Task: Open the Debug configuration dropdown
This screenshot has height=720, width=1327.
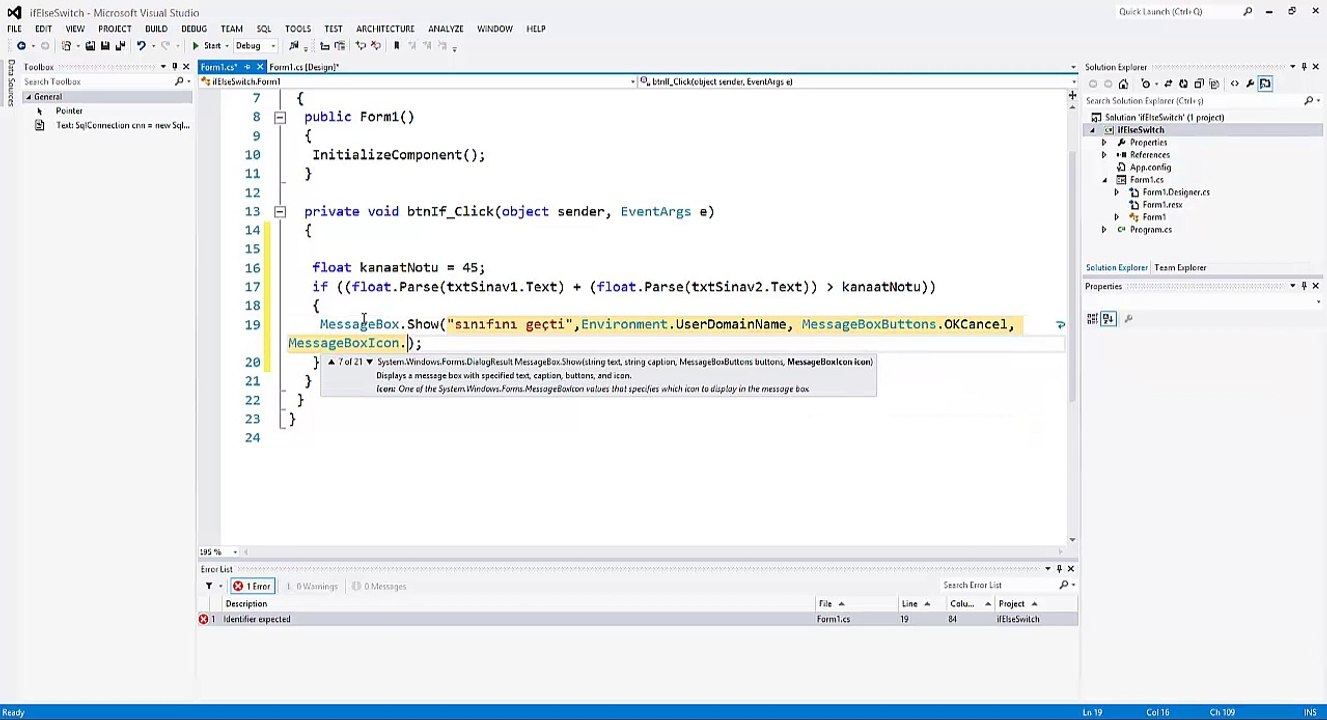Action: pyautogui.click(x=255, y=46)
